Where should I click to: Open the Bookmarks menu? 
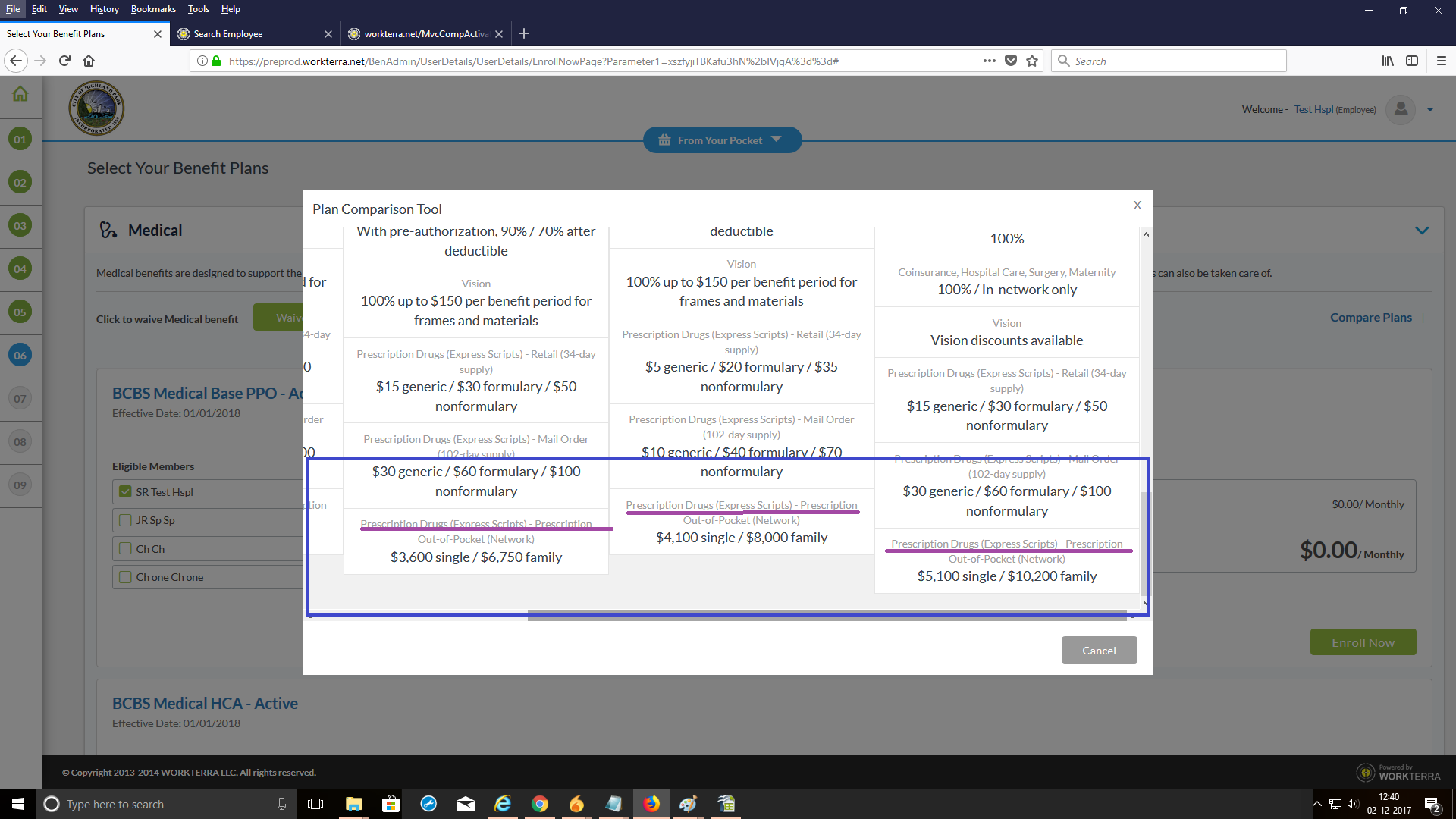pyautogui.click(x=153, y=9)
